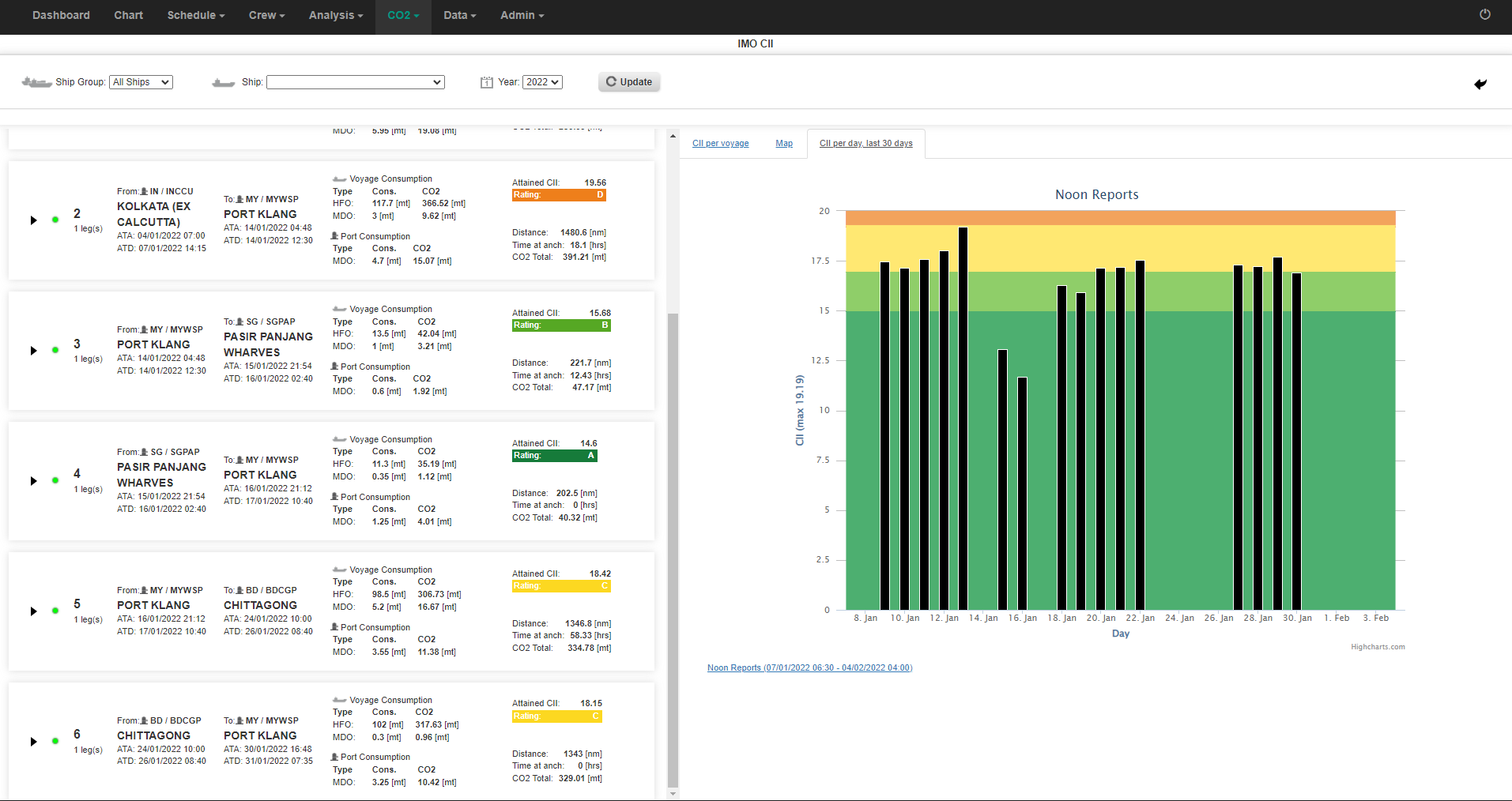The height and width of the screenshot is (801, 1512).
Task: Toggle the green status dot beside voyage 6
Action: 55,740
